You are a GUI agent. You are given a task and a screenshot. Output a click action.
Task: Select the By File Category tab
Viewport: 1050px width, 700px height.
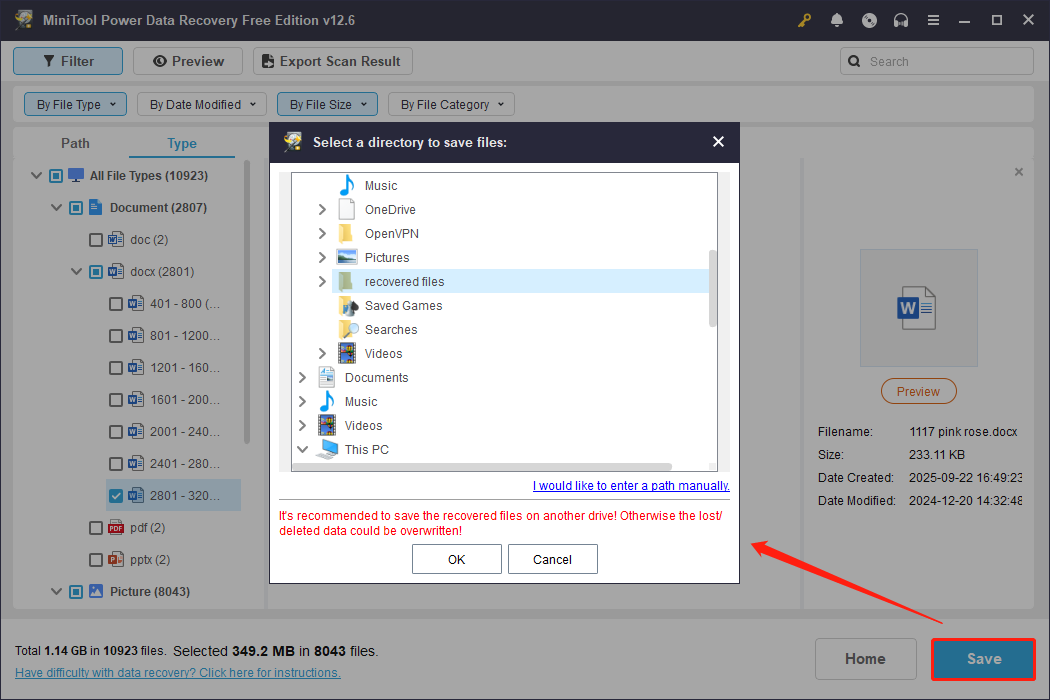click(x=451, y=104)
